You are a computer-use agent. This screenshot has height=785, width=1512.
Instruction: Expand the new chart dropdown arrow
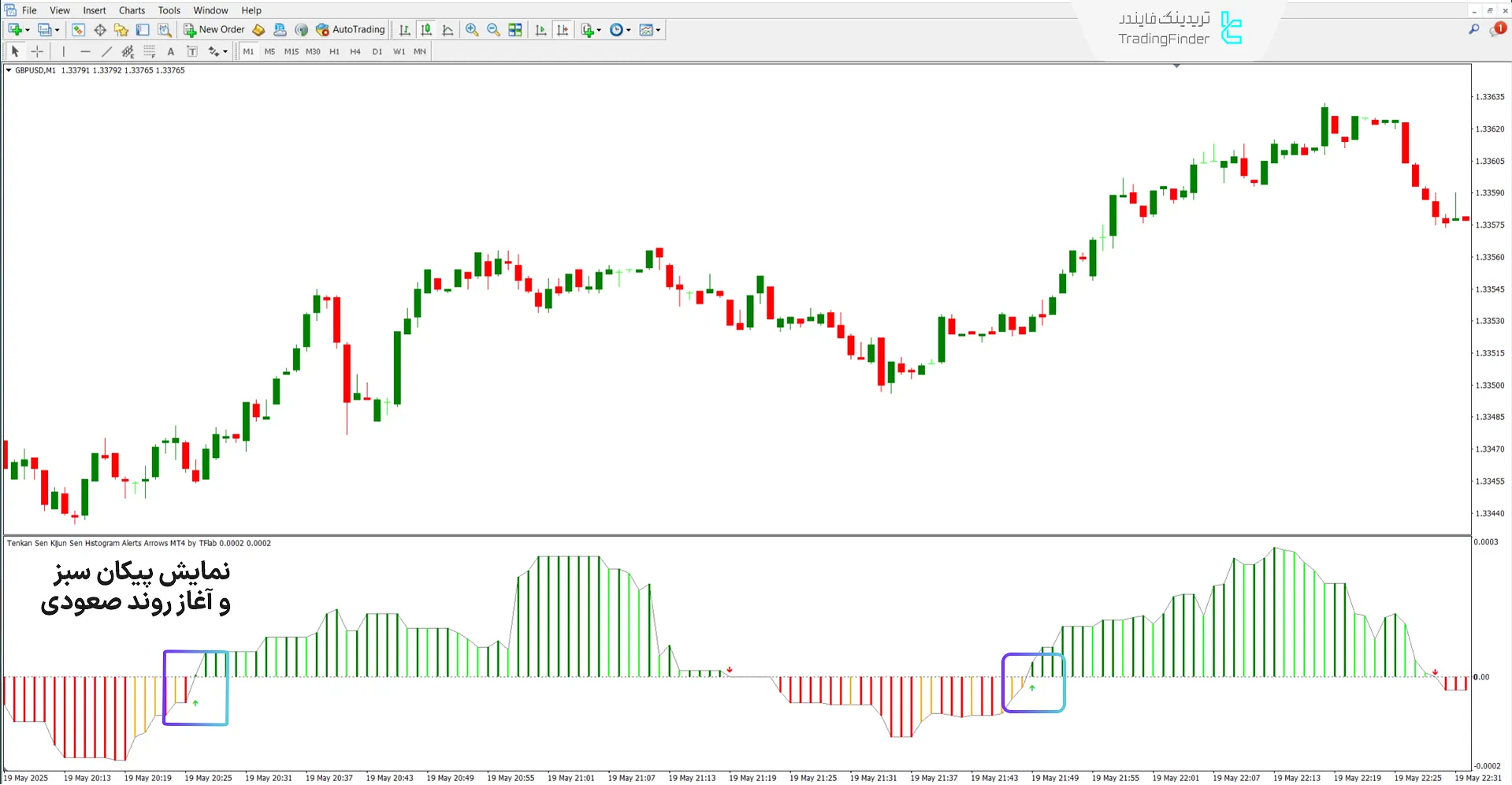click(x=28, y=30)
